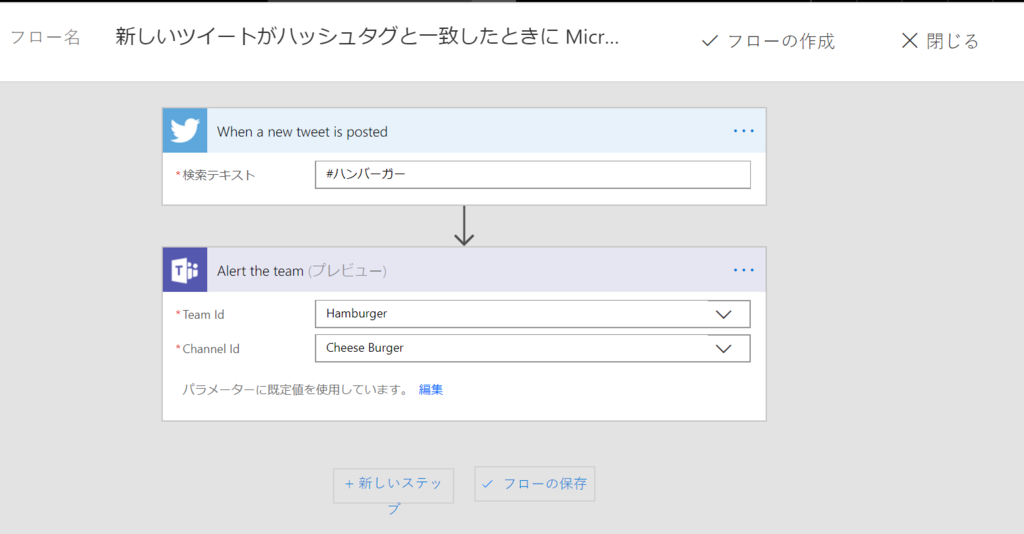Edit the flow name text field

(x=367, y=37)
